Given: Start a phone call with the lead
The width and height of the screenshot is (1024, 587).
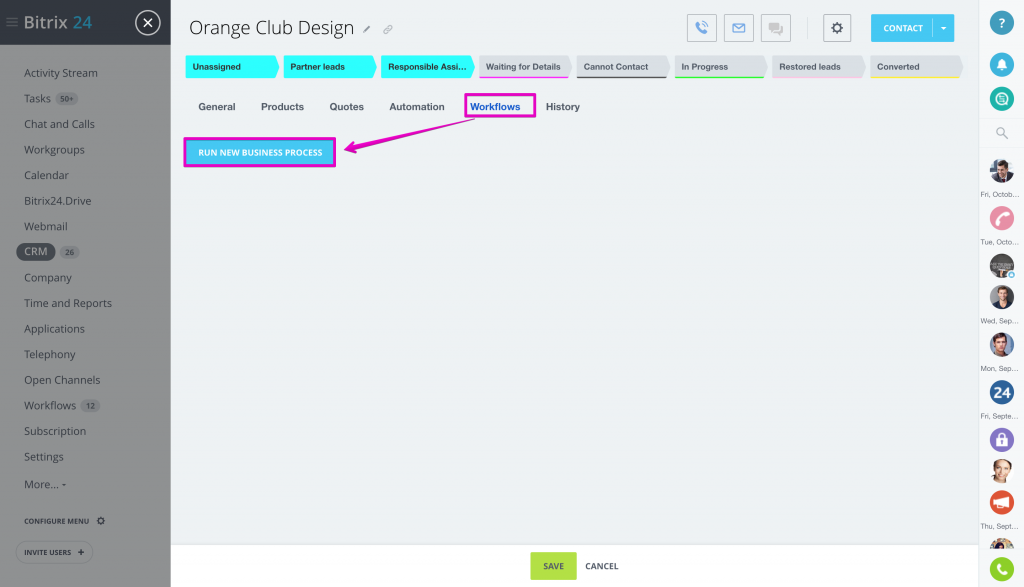Looking at the screenshot, I should point(701,28).
